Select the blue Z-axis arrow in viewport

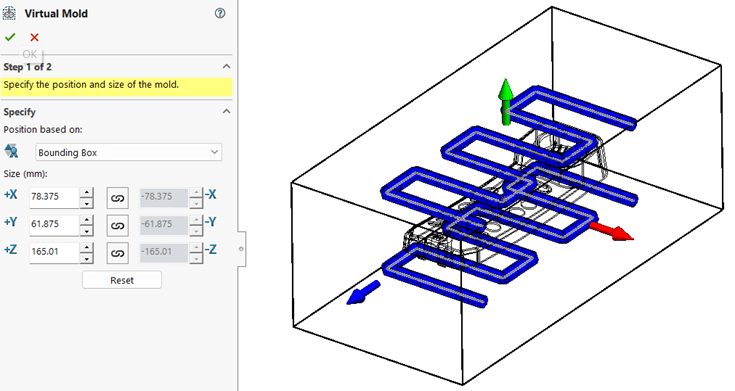tap(363, 293)
